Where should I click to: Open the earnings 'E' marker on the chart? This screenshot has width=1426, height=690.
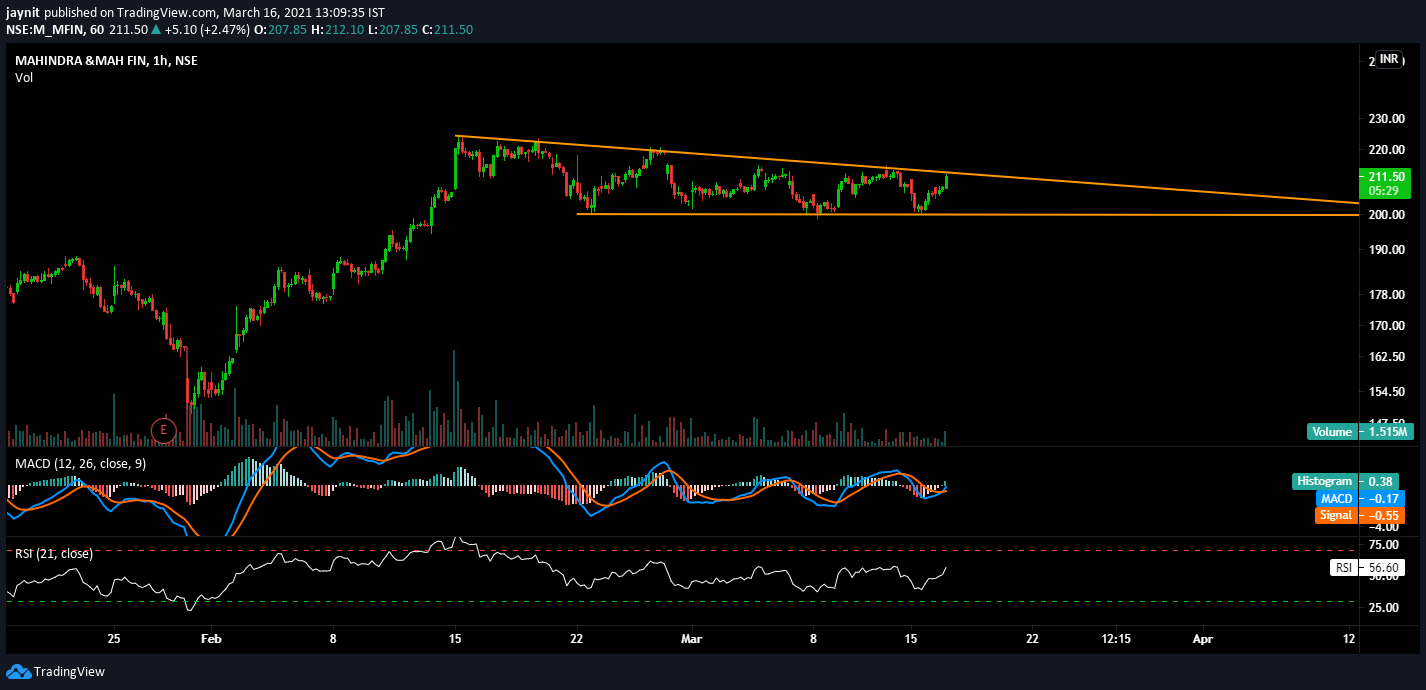(163, 431)
